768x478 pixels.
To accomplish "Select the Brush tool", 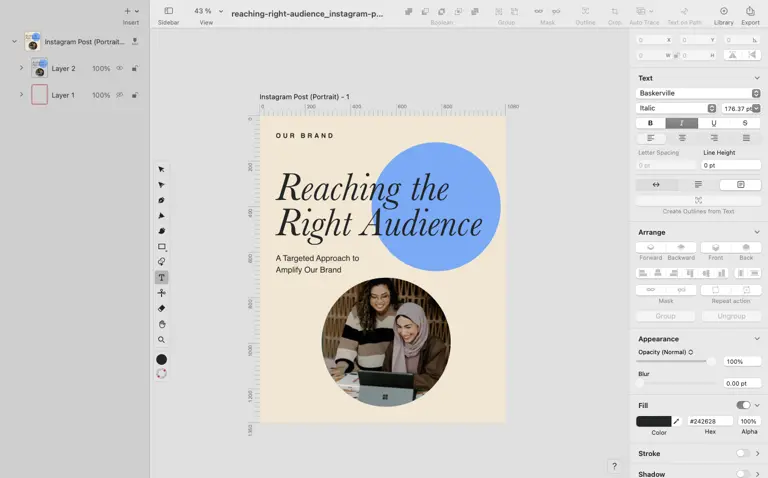I will click(x=161, y=231).
